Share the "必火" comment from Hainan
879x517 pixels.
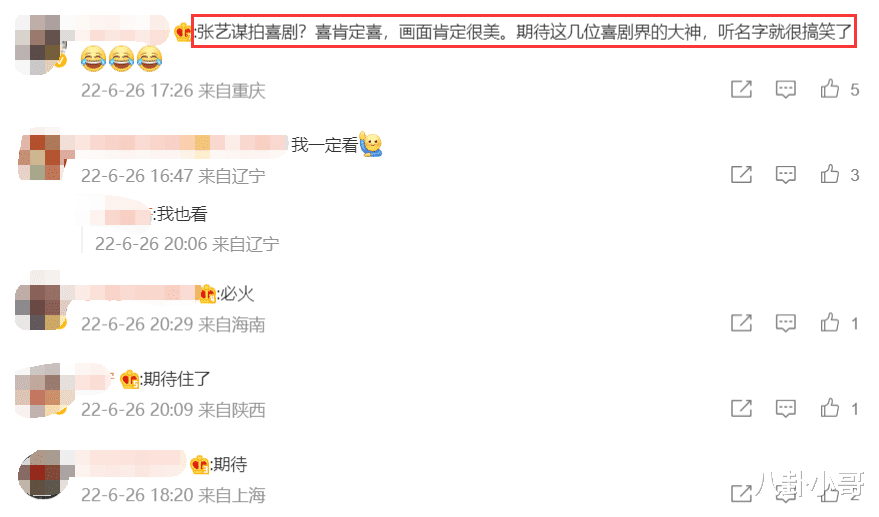(741, 323)
